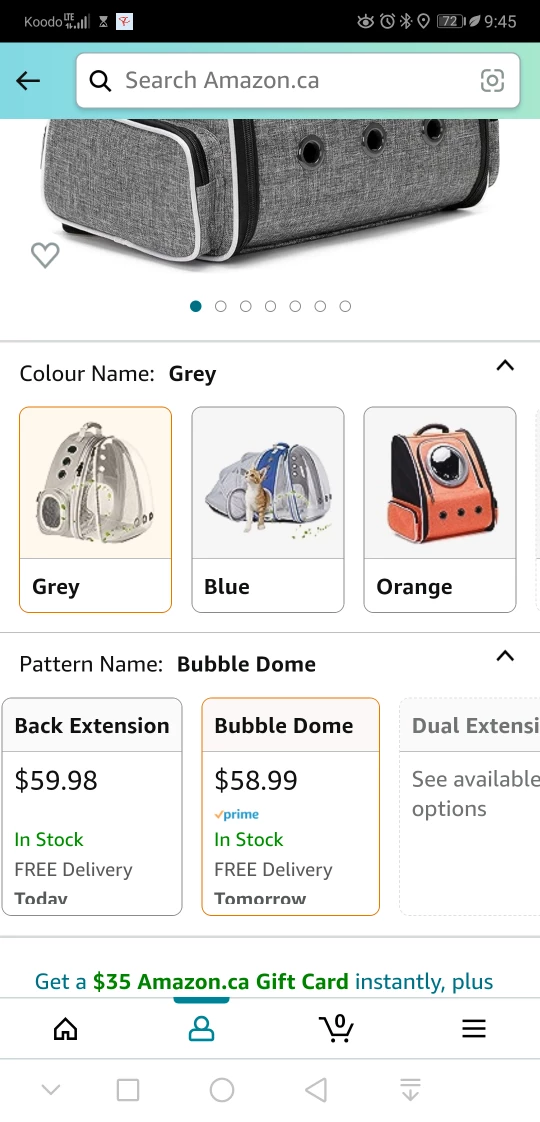Select the last image carousel dot

point(345,306)
